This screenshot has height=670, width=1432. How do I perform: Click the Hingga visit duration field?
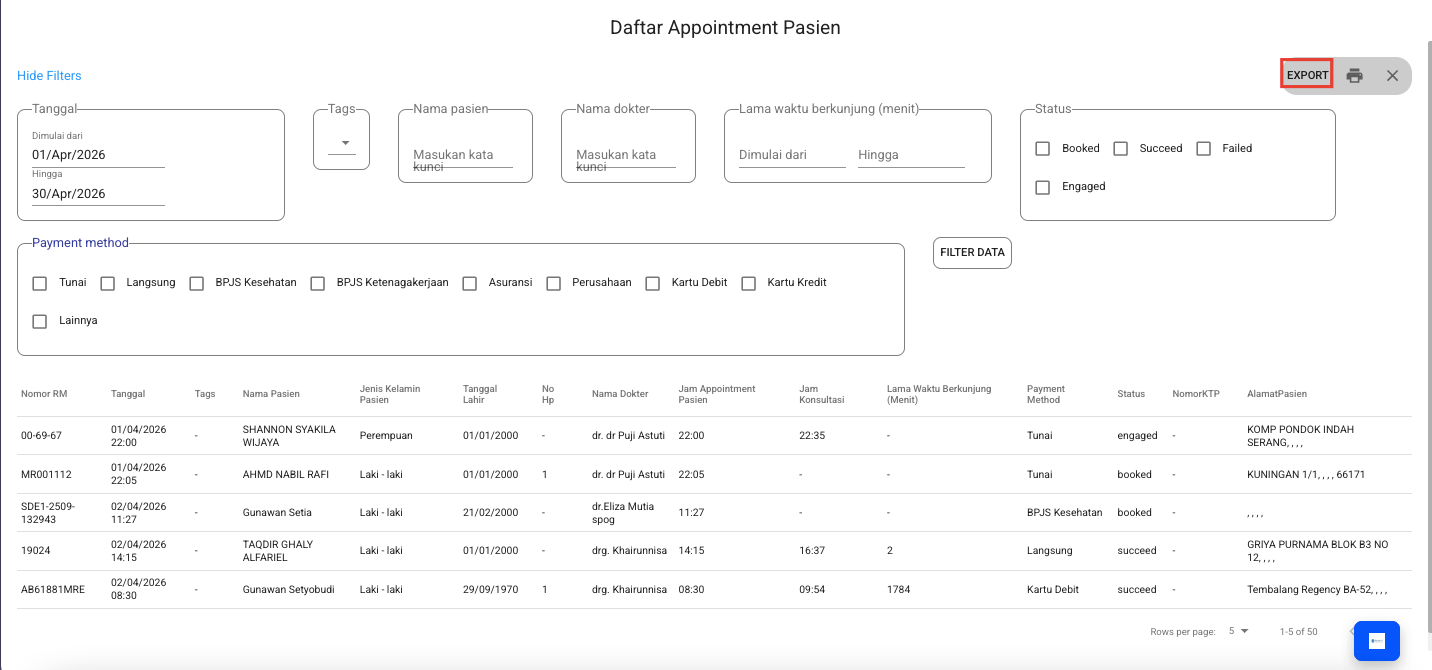pyautogui.click(x=910, y=155)
